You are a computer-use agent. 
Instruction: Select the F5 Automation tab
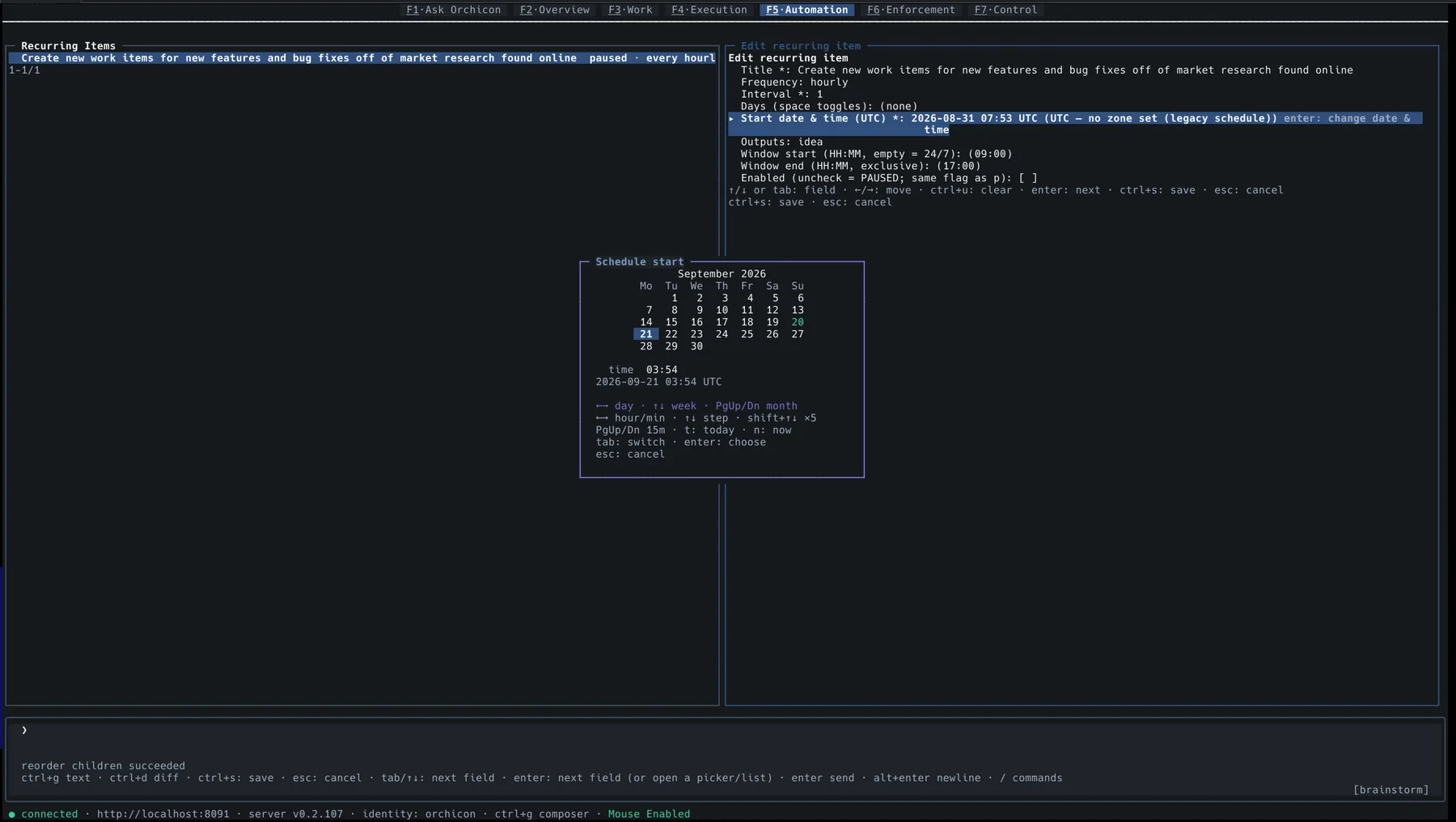pyautogui.click(x=806, y=10)
